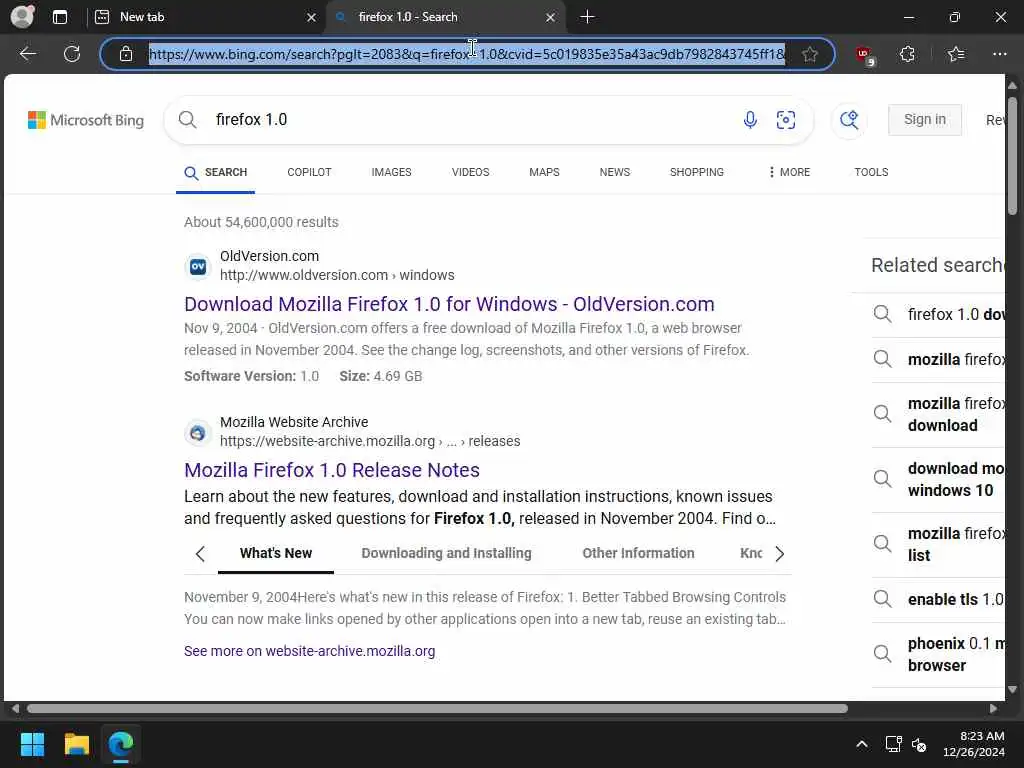Show hidden icons tray chevron
Screen dimensions: 1024x768
tap(862, 744)
